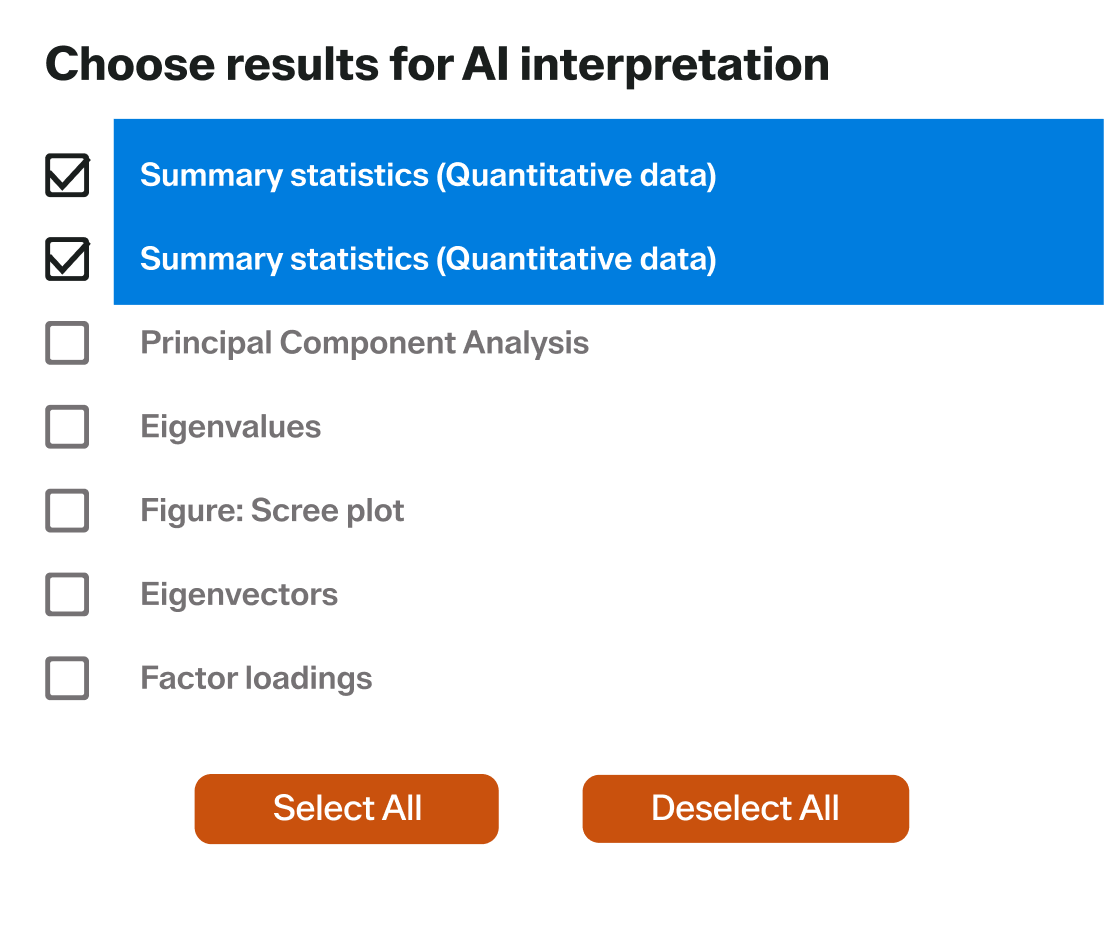Tick the Factor loadings checkbox
This screenshot has height=930, width=1107.
(x=67, y=679)
